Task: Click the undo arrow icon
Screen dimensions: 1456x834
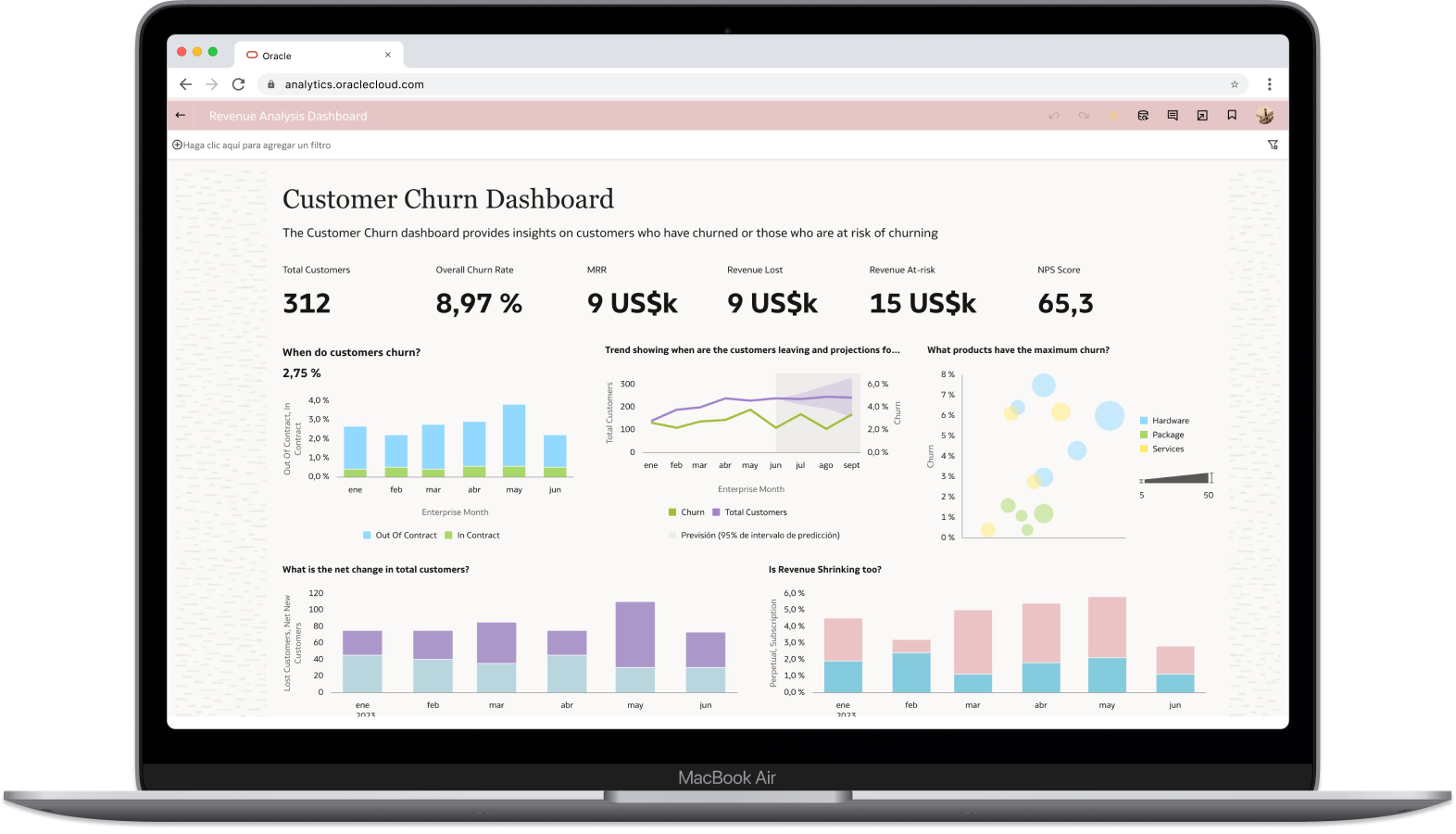Action: click(x=1054, y=116)
